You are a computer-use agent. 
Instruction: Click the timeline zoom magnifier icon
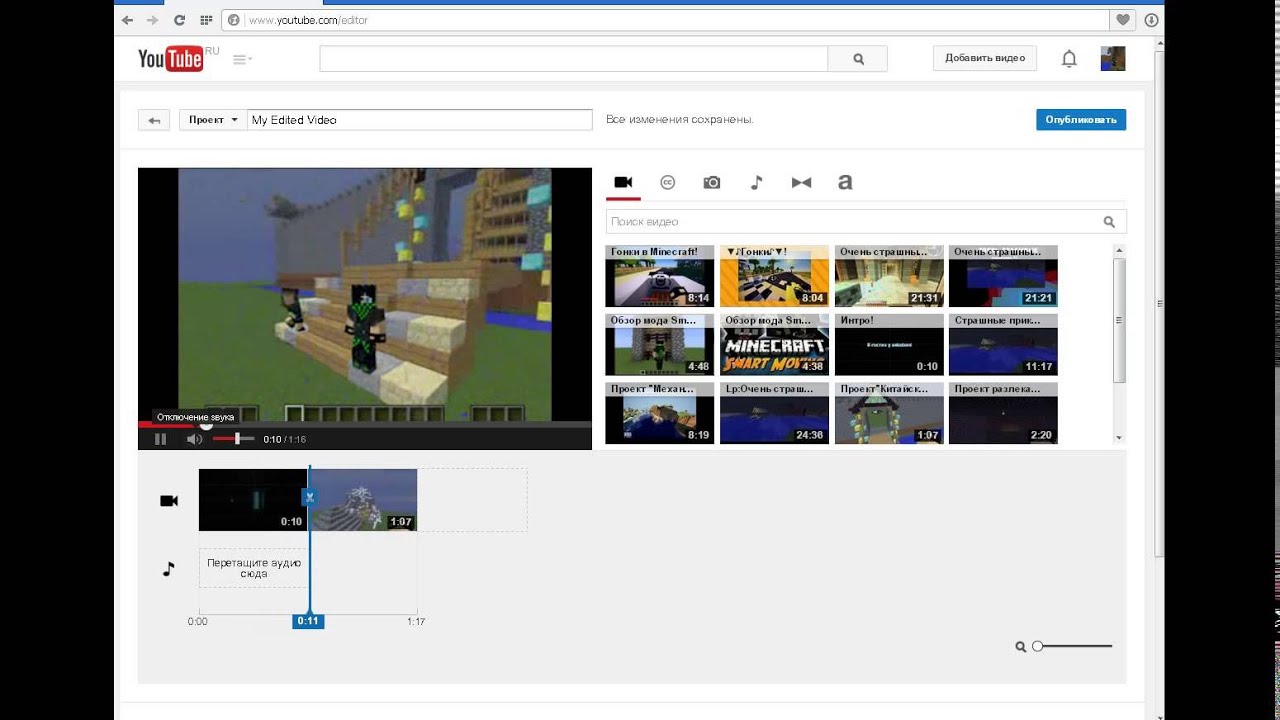click(x=1021, y=647)
